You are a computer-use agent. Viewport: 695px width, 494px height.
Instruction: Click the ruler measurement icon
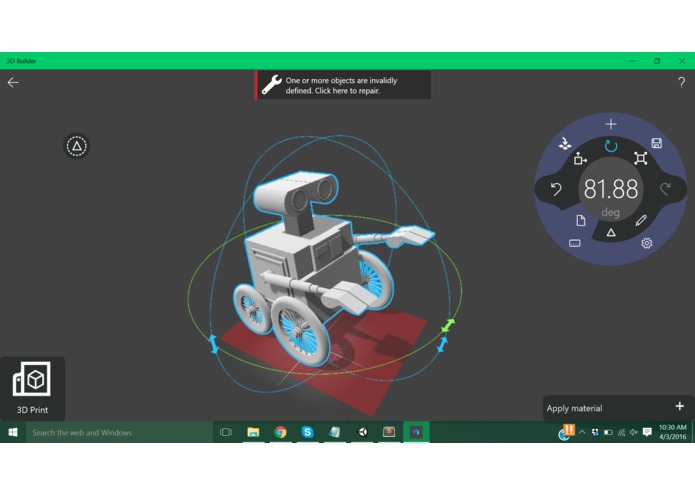pyautogui.click(x=574, y=243)
